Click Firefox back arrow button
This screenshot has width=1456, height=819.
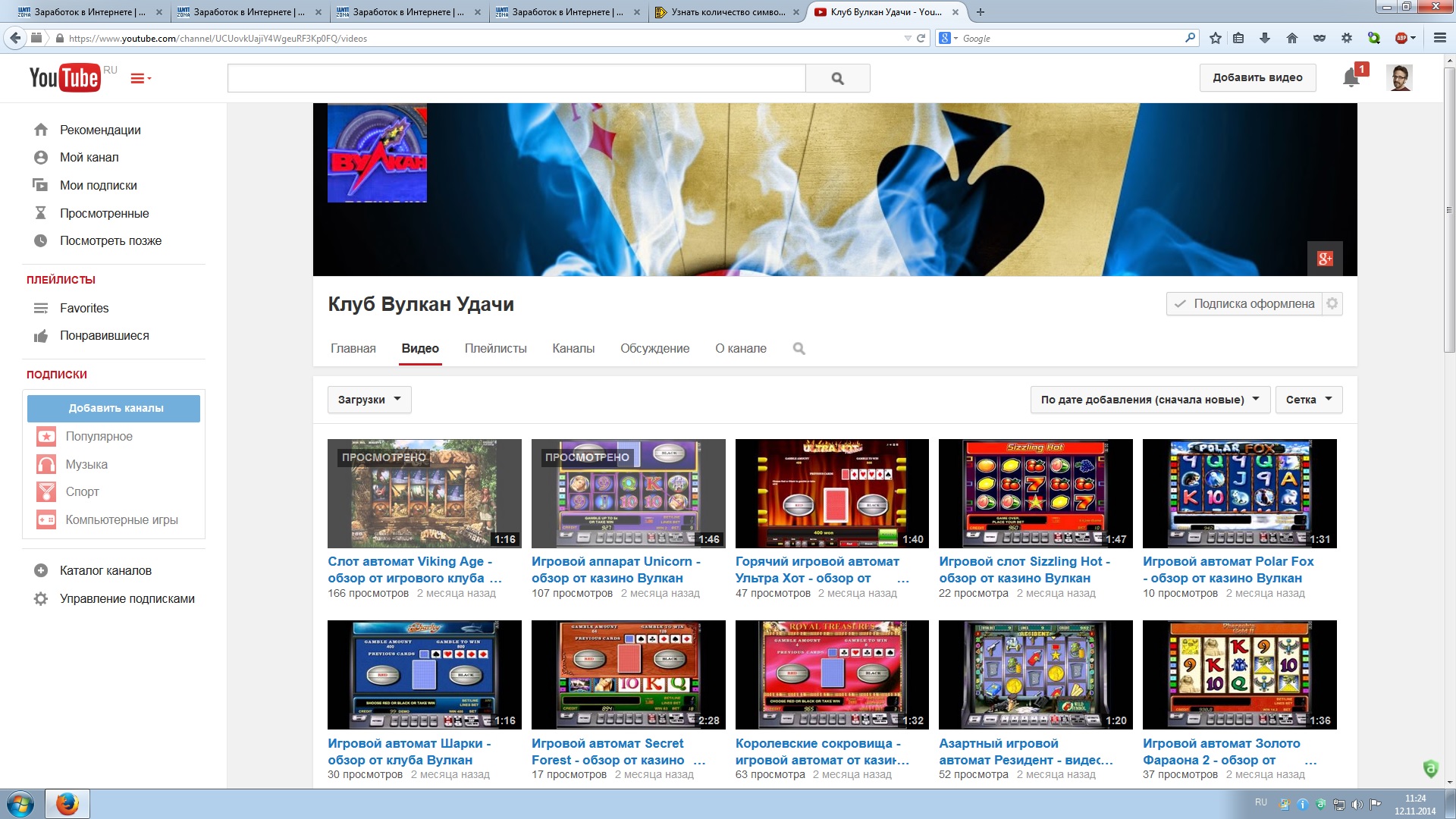tap(14, 38)
